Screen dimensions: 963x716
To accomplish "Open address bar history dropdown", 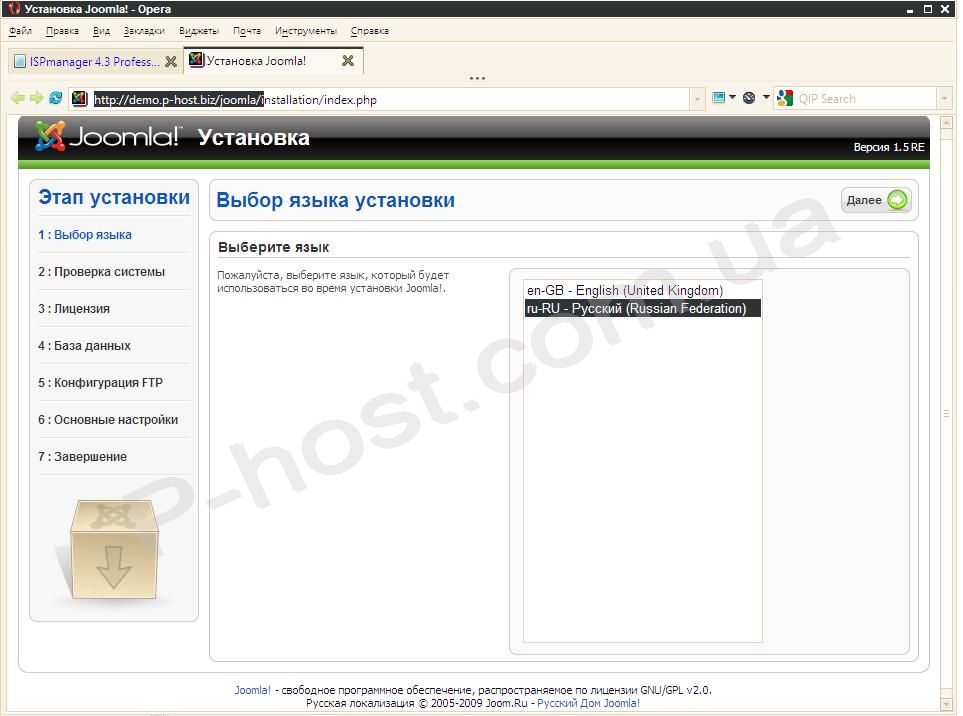I will (697, 99).
